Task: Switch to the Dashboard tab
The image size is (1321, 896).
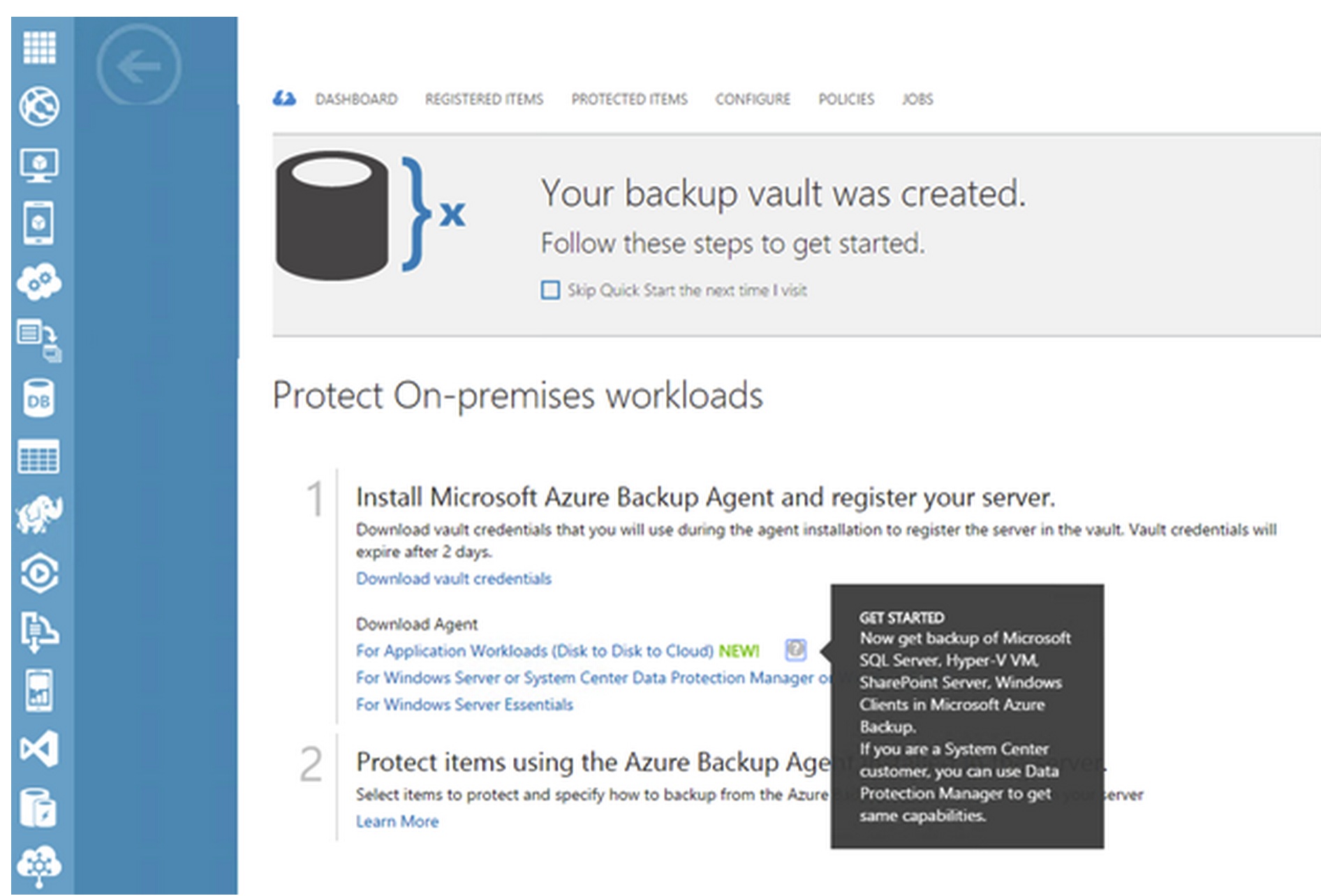Action: pos(356,99)
